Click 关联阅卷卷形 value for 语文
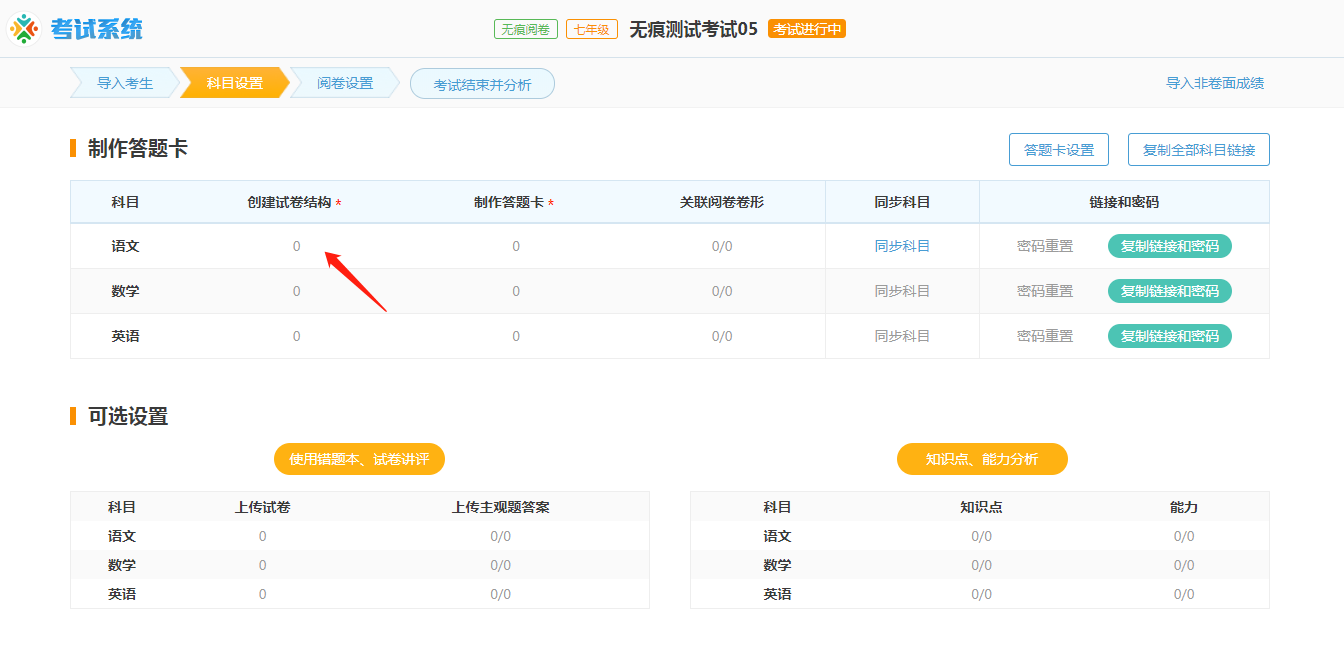Screen dimensions: 1344x655 tap(722, 246)
